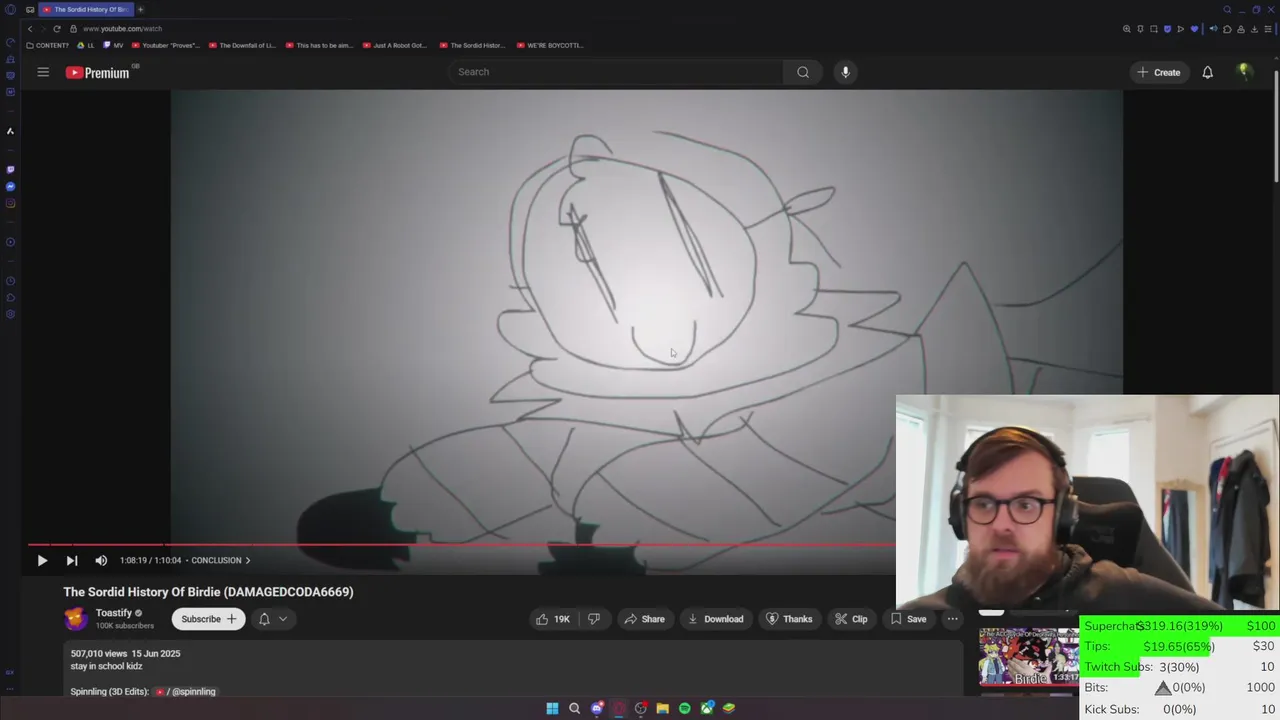The image size is (1280, 720).
Task: Dislike the video
Action: click(x=594, y=619)
